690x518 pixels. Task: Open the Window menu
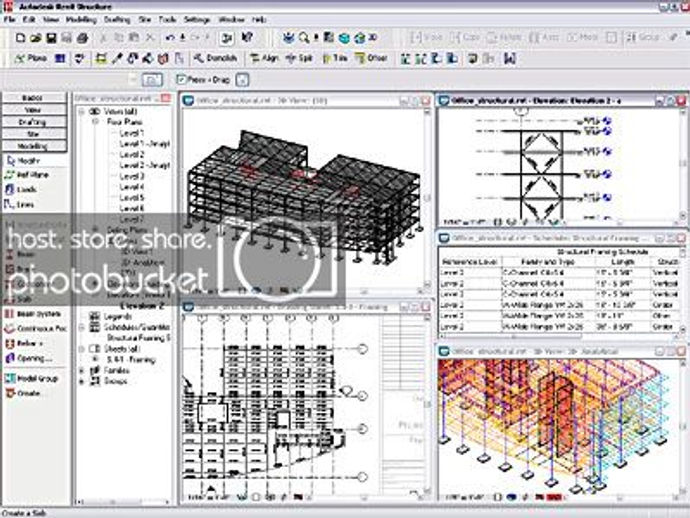[231, 20]
